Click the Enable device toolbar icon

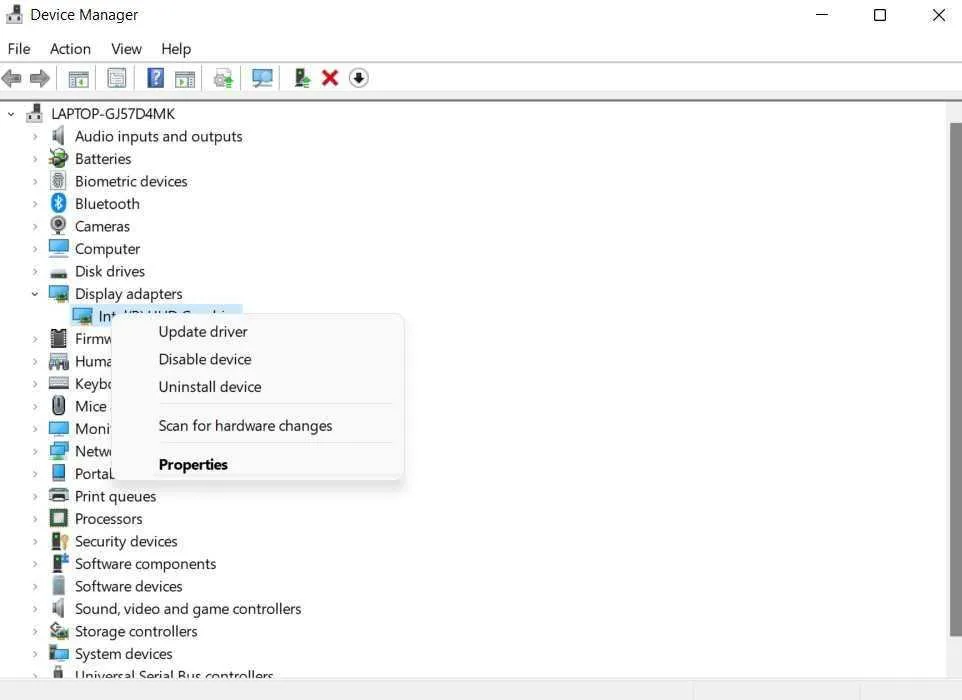pos(302,78)
